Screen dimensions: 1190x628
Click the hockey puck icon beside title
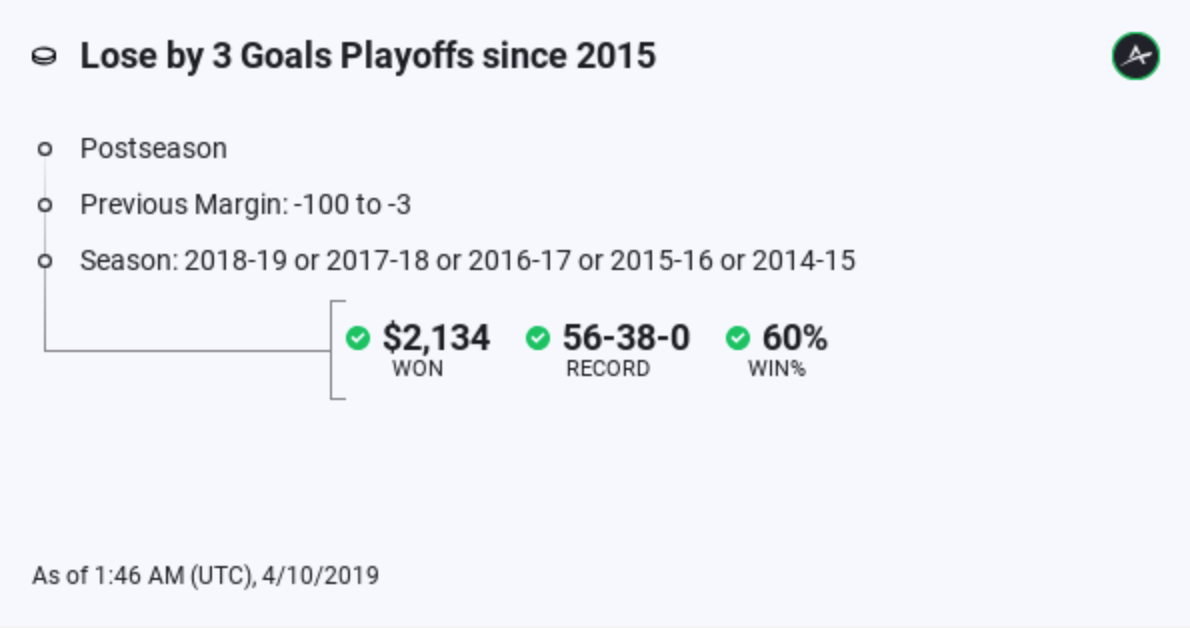(44, 56)
